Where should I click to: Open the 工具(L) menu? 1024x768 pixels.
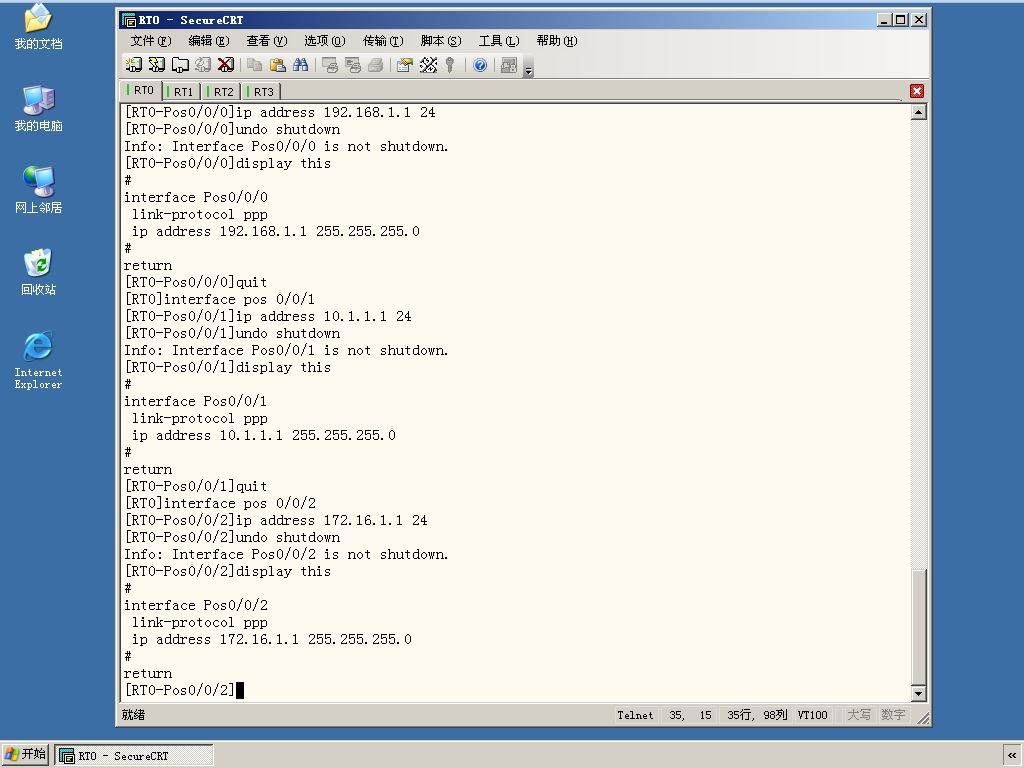(499, 40)
